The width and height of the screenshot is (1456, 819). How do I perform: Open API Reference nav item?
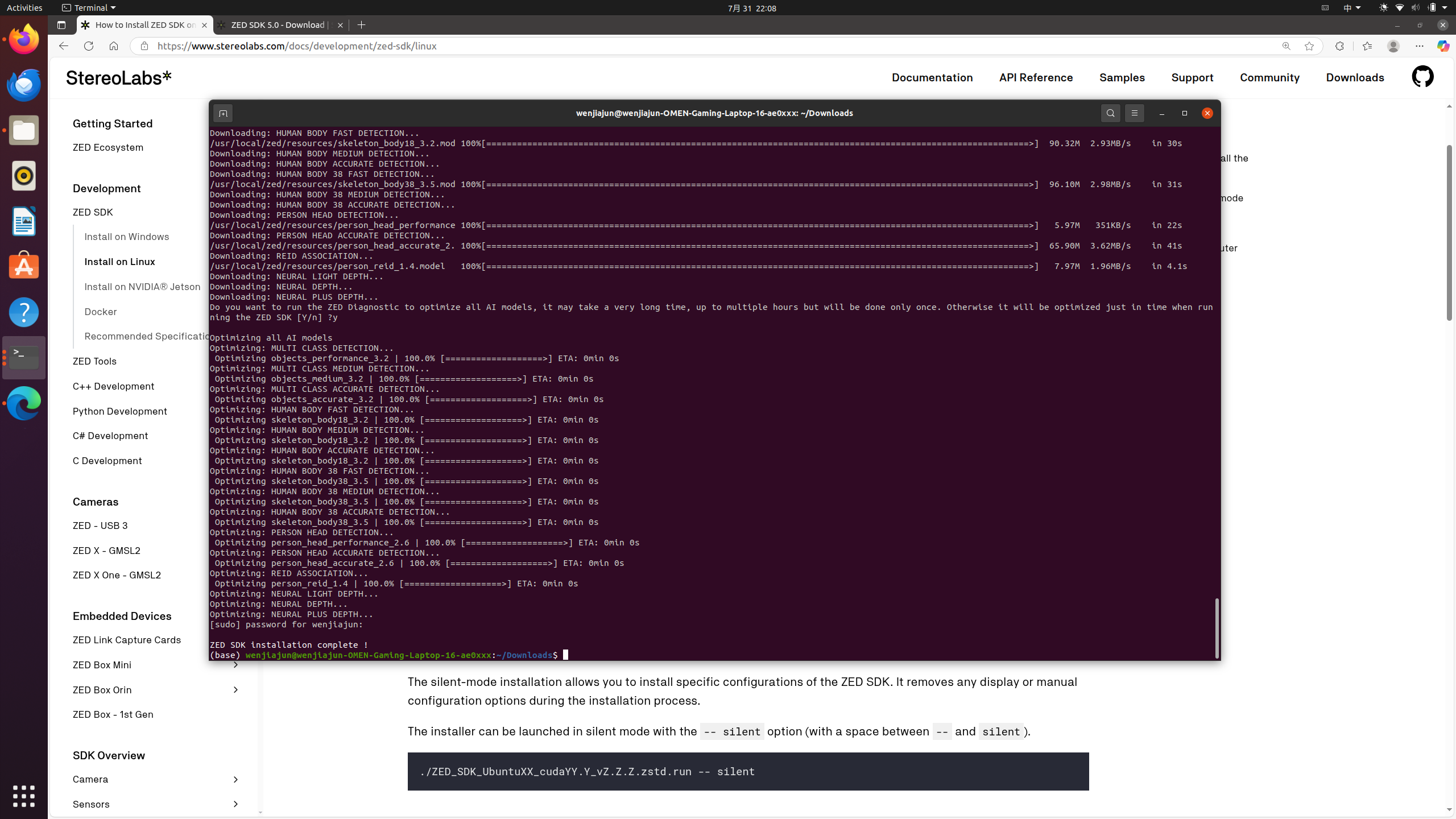tap(1036, 77)
